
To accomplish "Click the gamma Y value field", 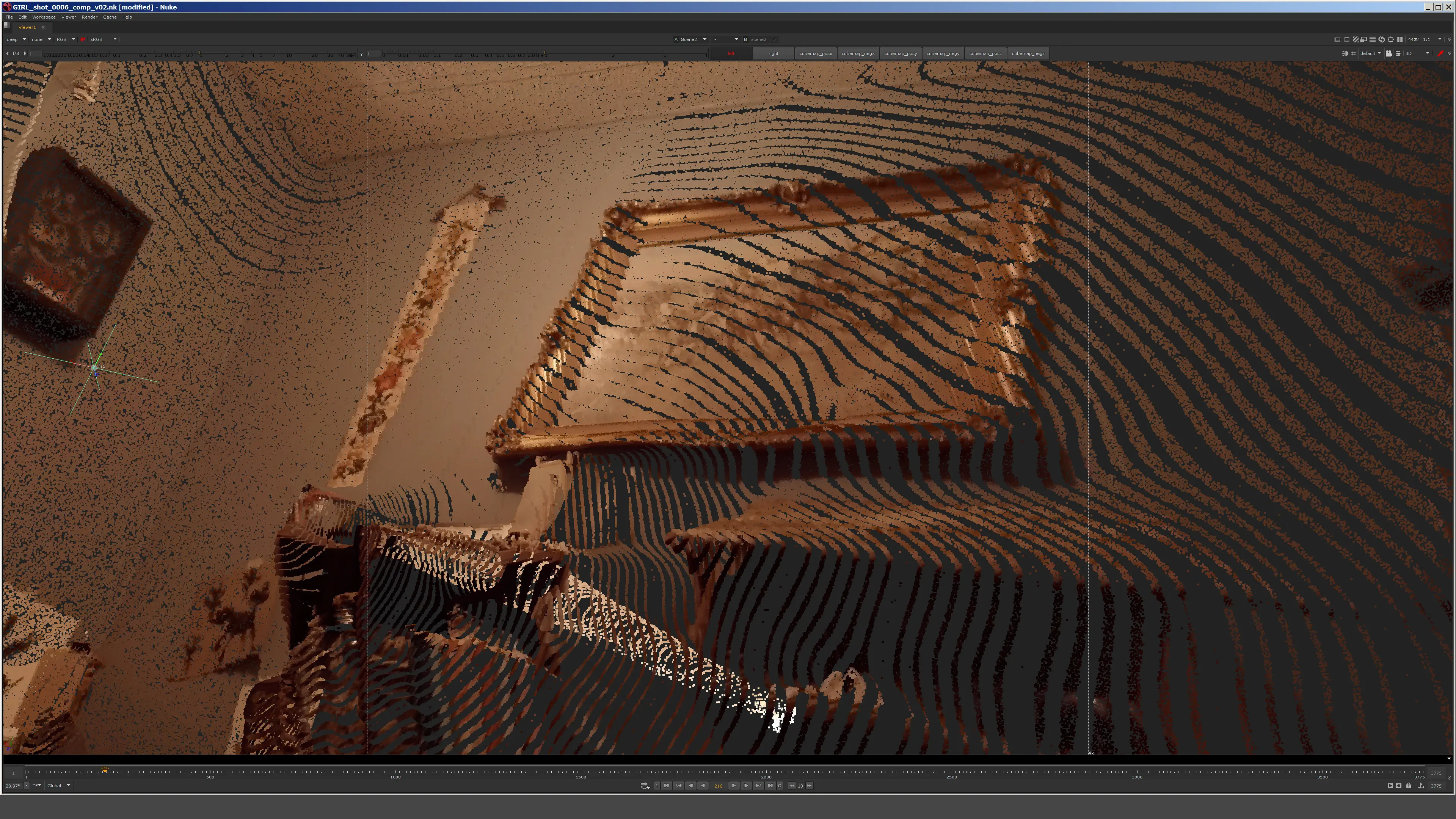I will (373, 54).
